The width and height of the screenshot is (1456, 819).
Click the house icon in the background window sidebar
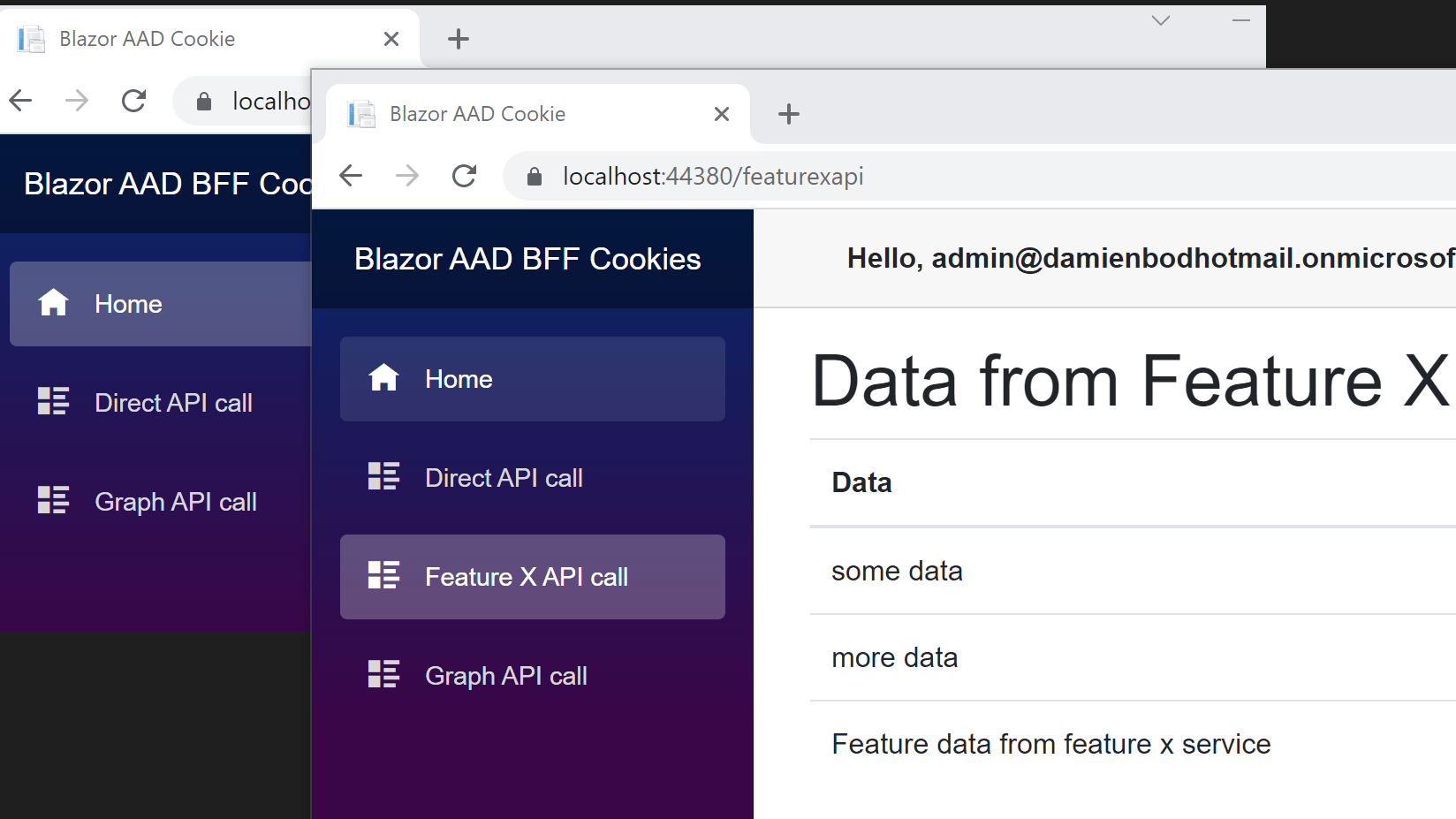(53, 303)
